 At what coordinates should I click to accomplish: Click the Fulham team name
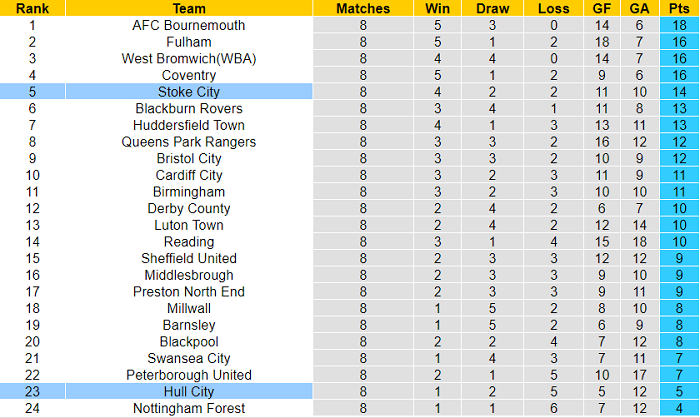coord(189,42)
